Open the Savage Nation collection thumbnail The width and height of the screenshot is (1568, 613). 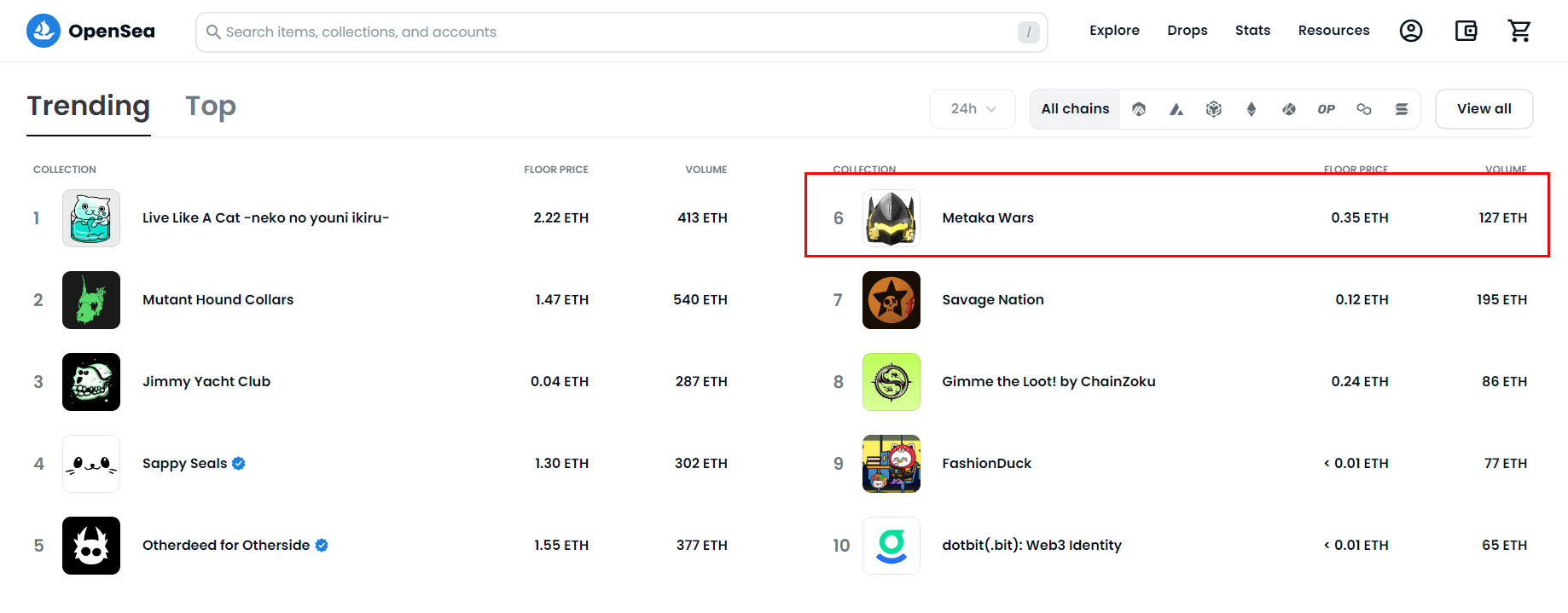click(891, 300)
